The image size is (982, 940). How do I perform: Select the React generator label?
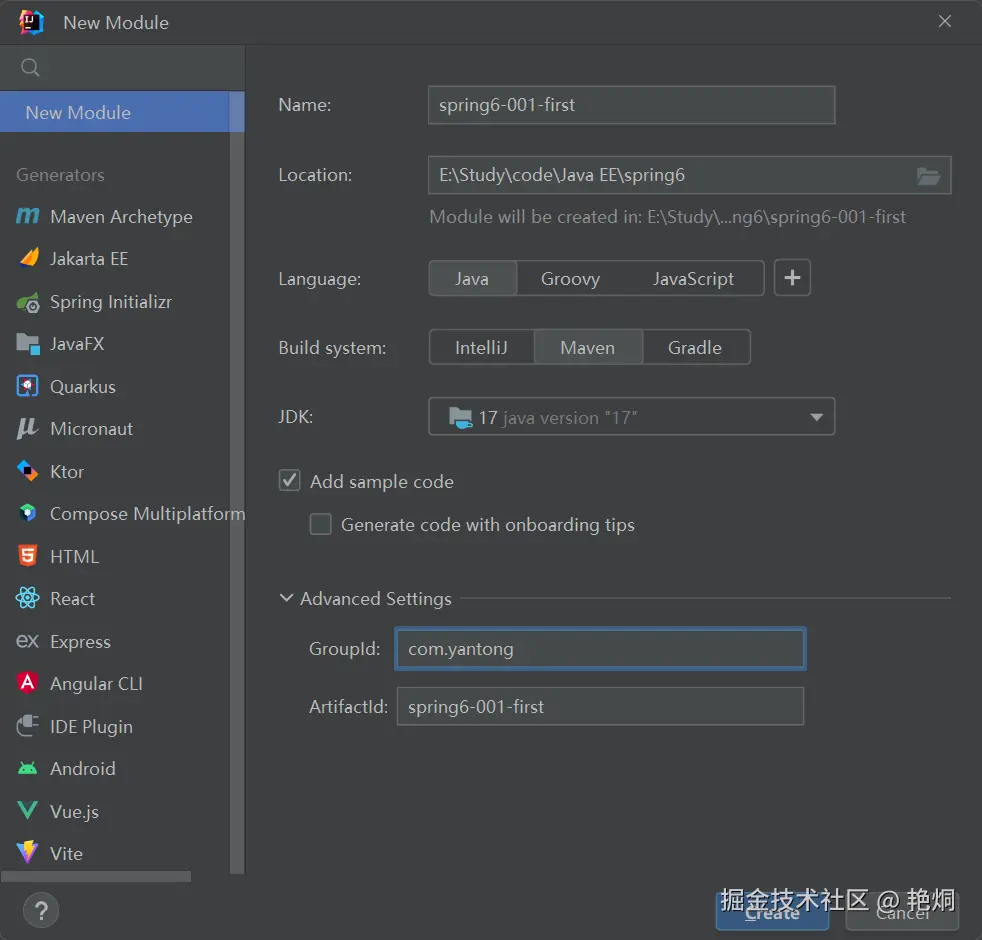pos(73,599)
